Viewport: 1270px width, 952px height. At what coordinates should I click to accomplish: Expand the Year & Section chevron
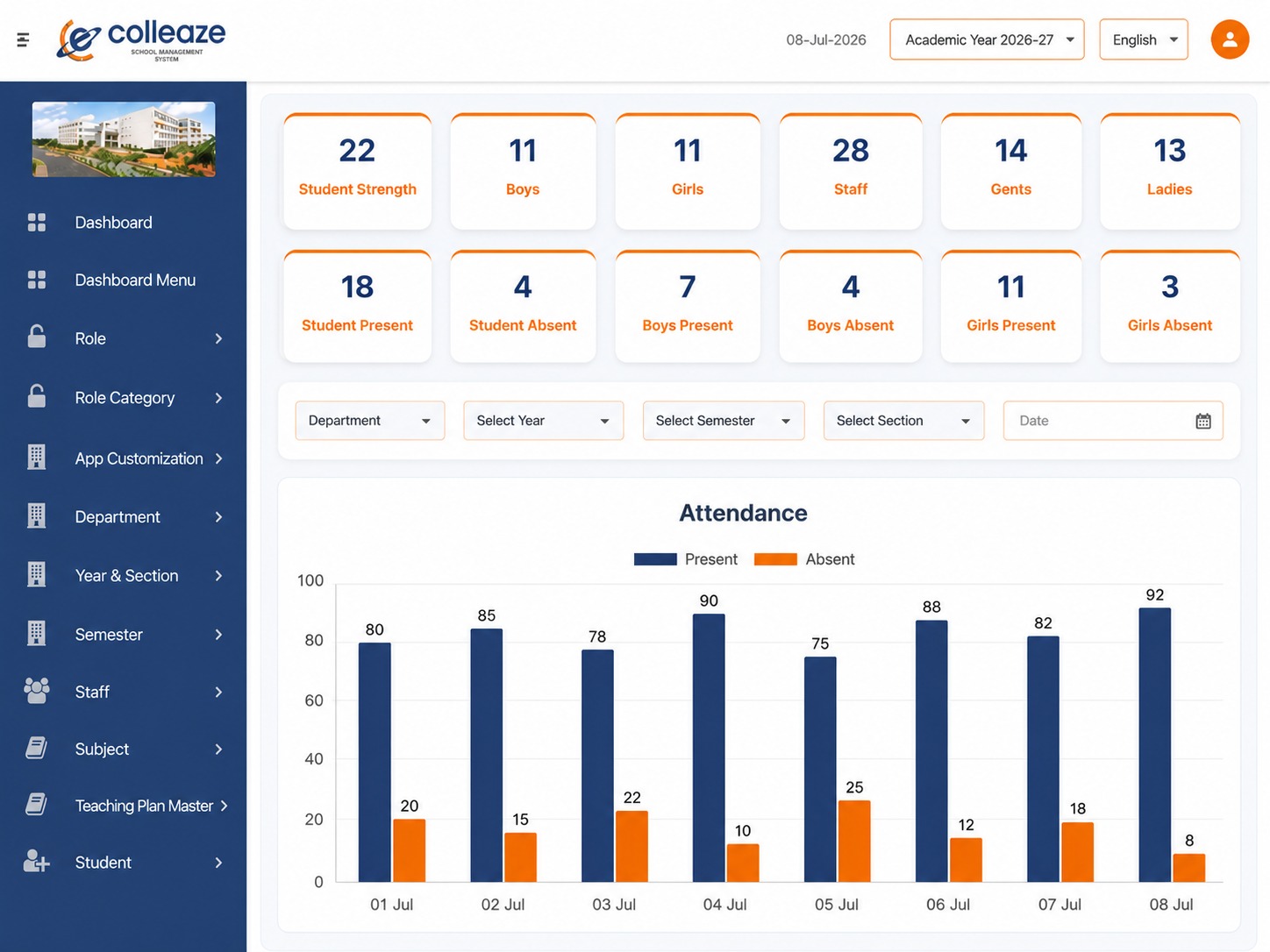219,576
